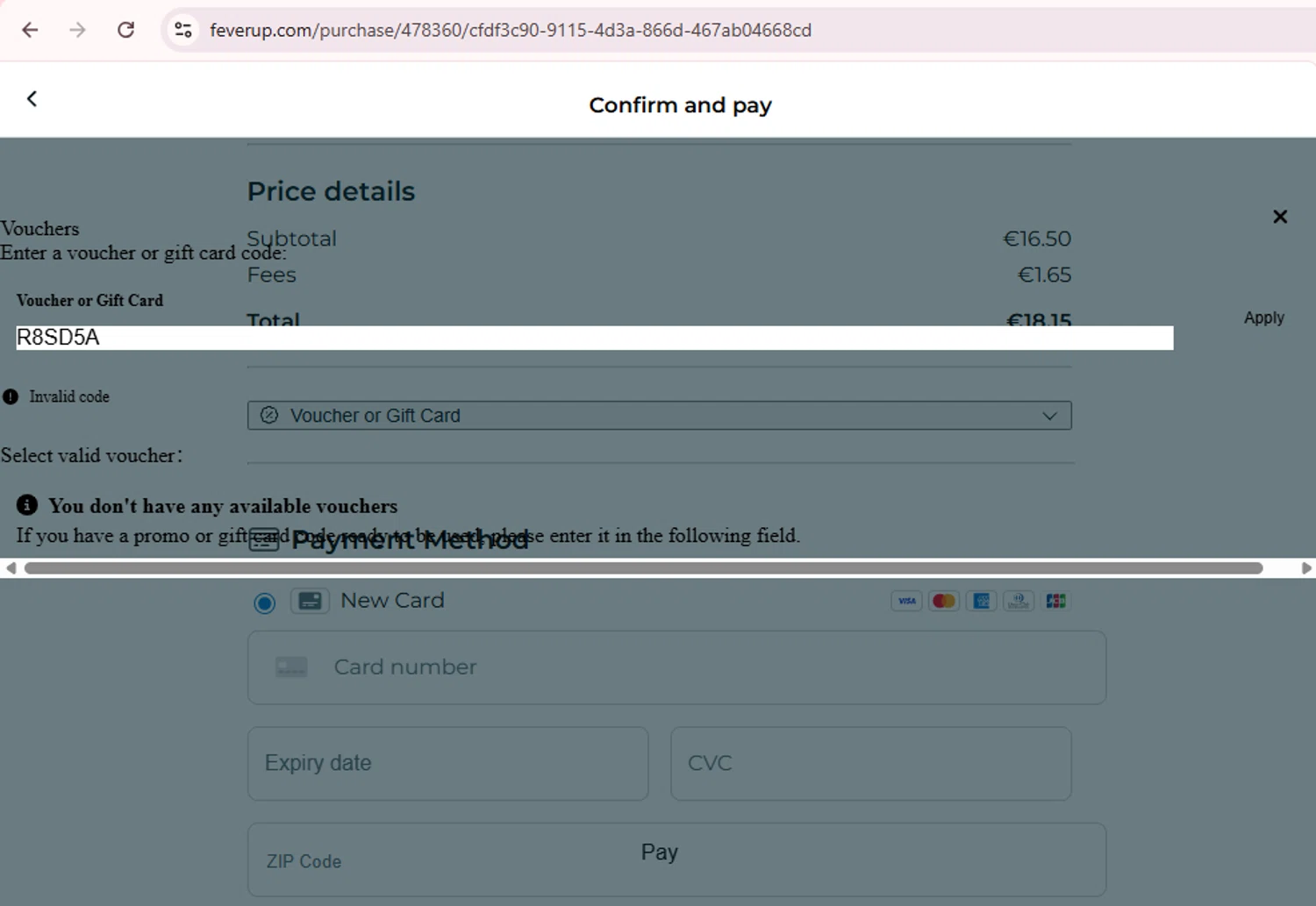Reload the page
The width and height of the screenshot is (1316, 906).
(x=125, y=30)
